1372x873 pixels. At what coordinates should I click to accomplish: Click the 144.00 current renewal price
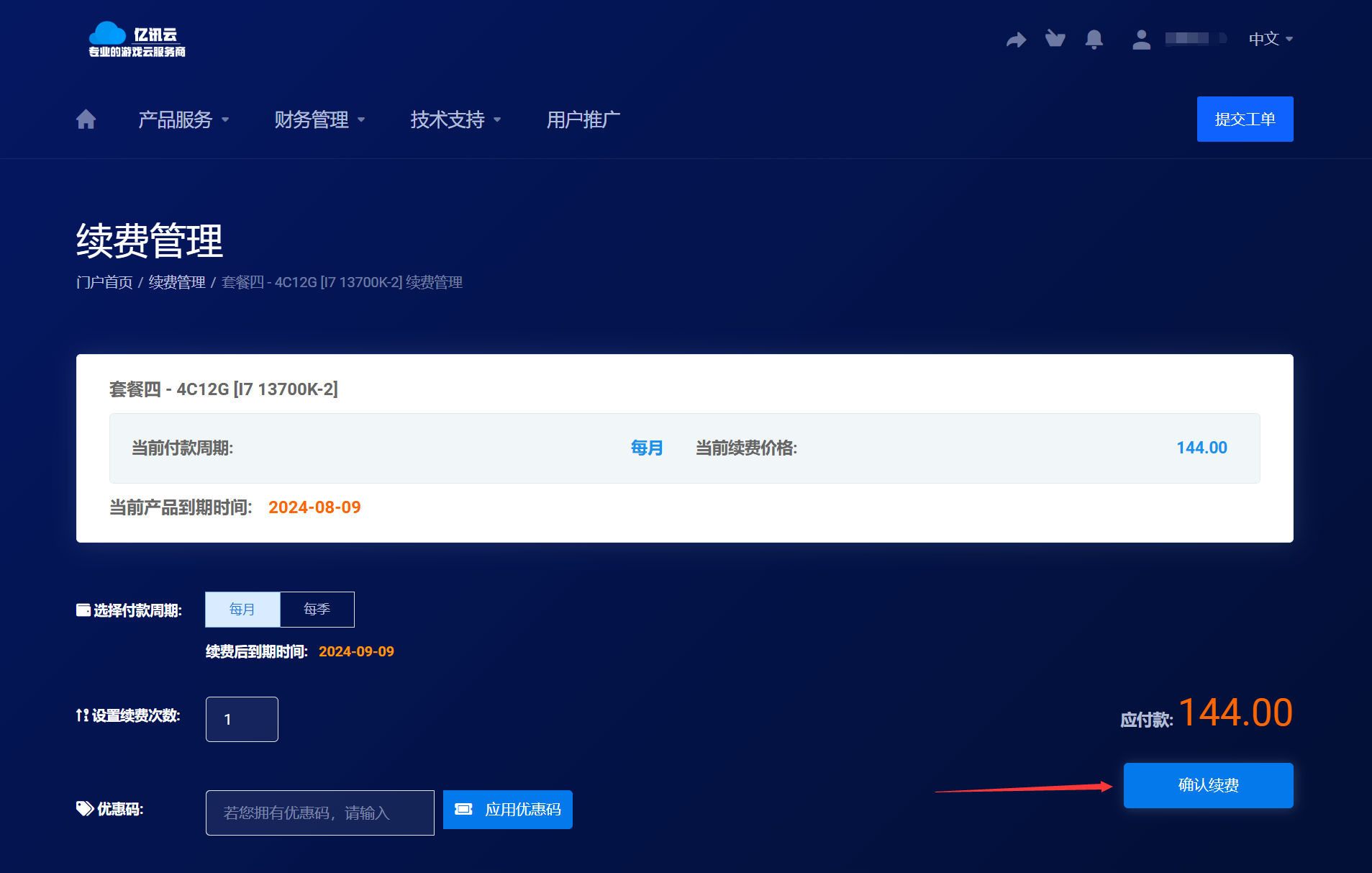[x=1201, y=448]
